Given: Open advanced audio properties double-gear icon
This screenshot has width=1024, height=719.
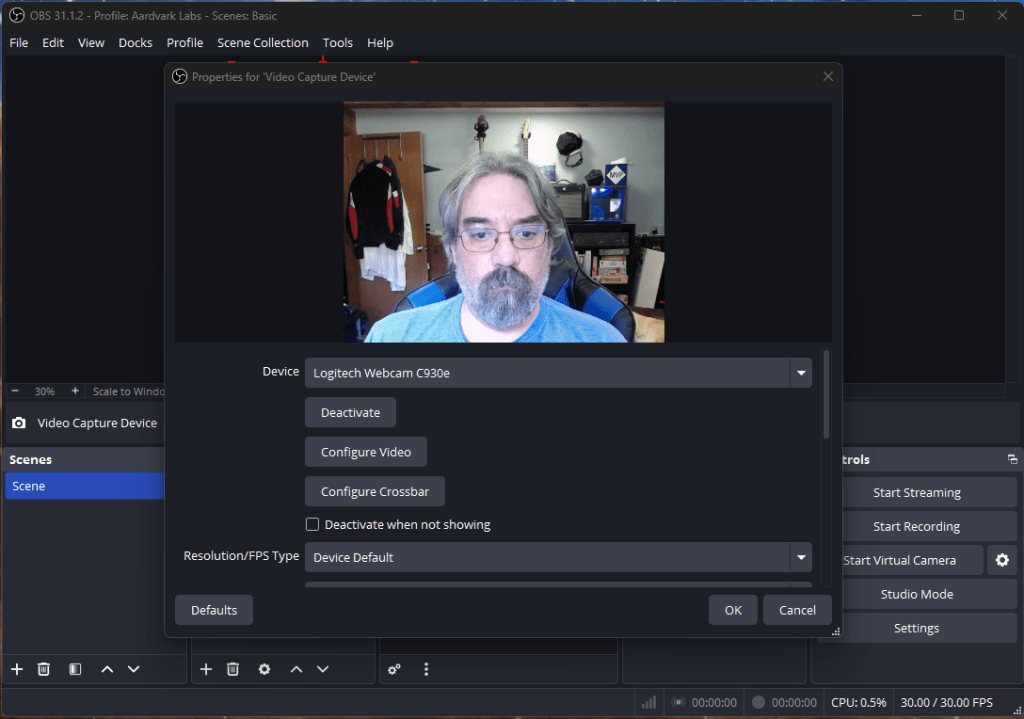Looking at the screenshot, I should (x=395, y=669).
